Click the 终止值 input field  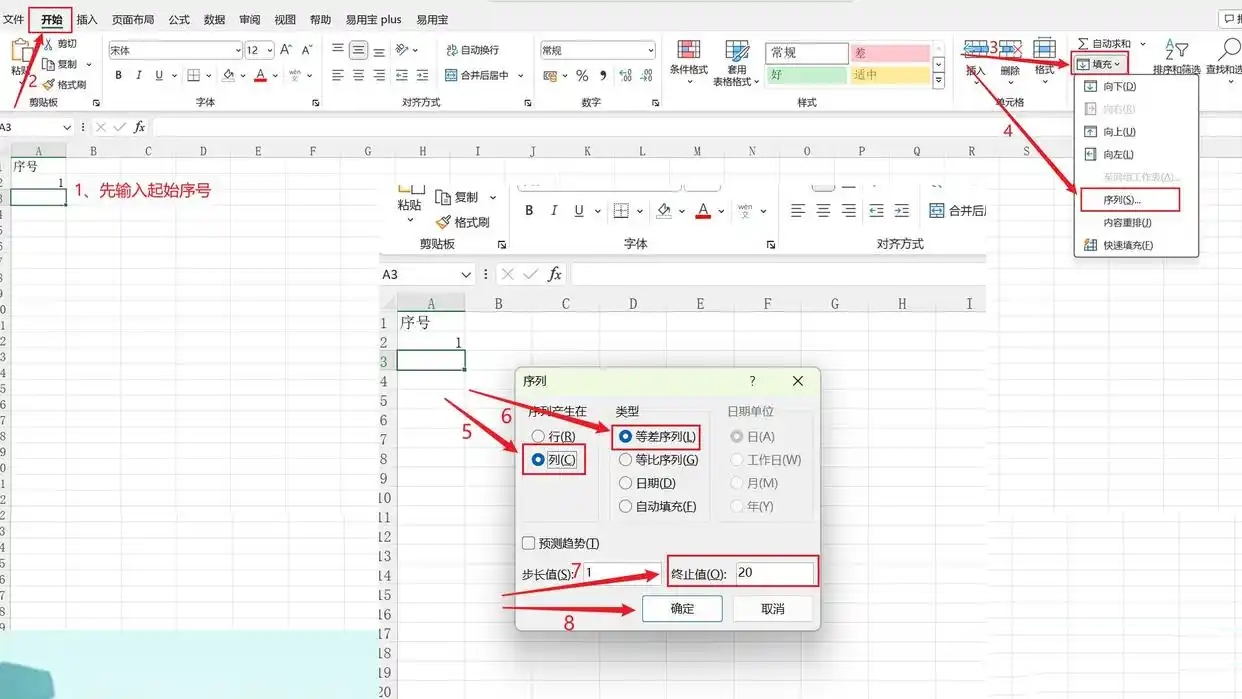coord(774,572)
